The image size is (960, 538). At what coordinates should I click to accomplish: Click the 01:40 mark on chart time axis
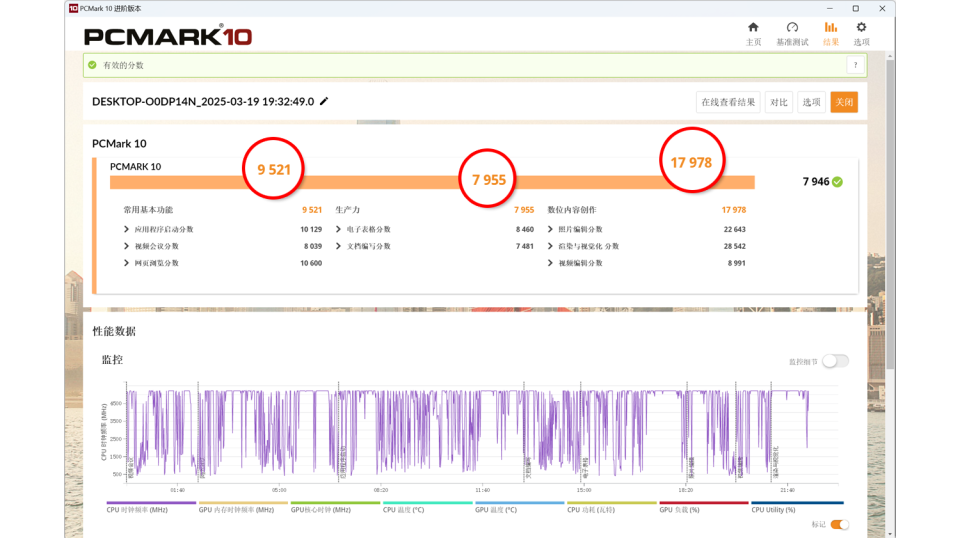point(178,490)
